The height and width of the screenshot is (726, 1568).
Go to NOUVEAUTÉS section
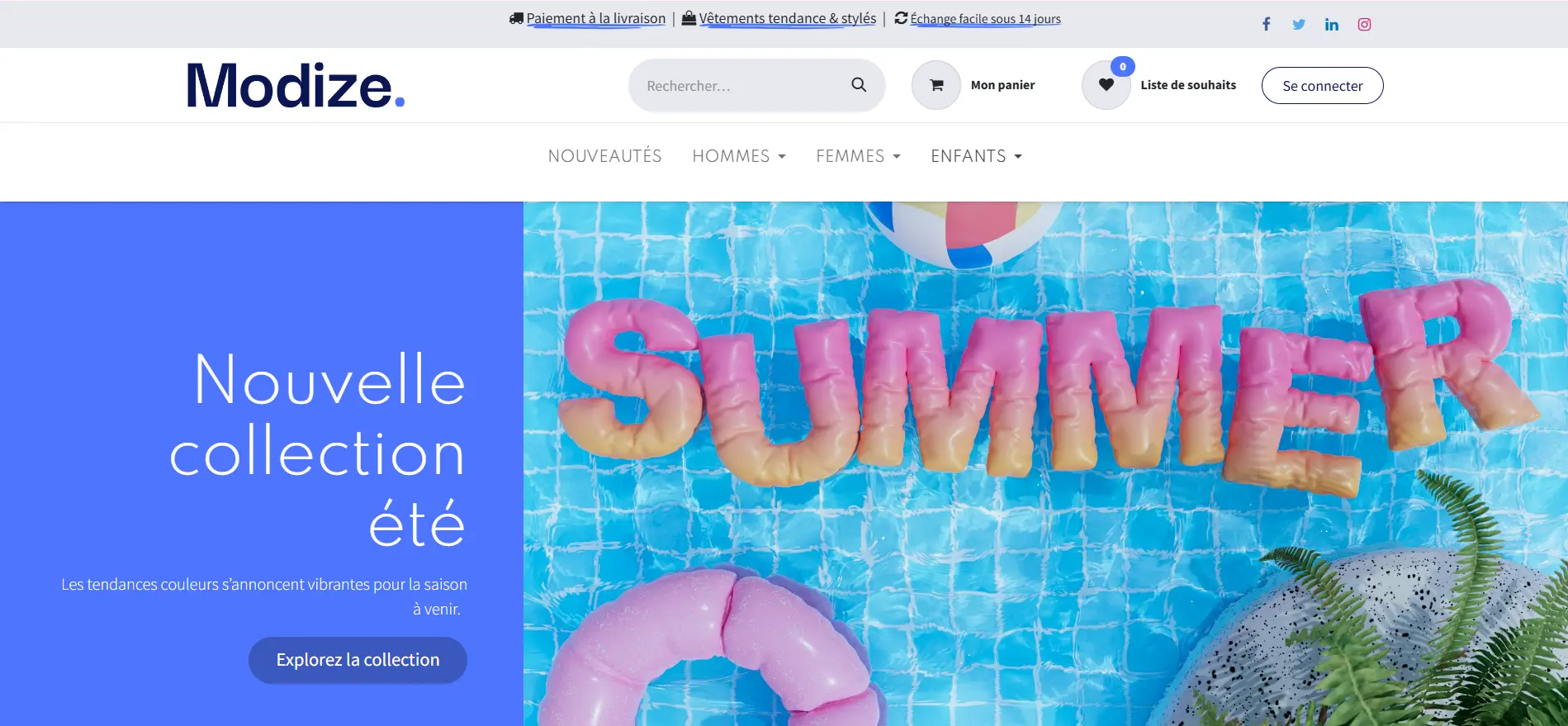pyautogui.click(x=604, y=156)
